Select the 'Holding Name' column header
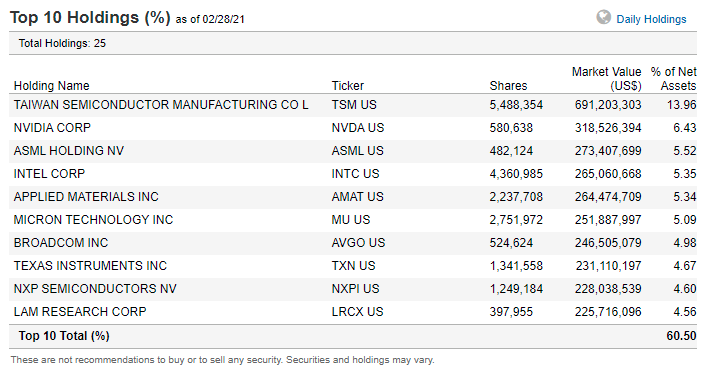The height and width of the screenshot is (378, 711). [x=51, y=86]
